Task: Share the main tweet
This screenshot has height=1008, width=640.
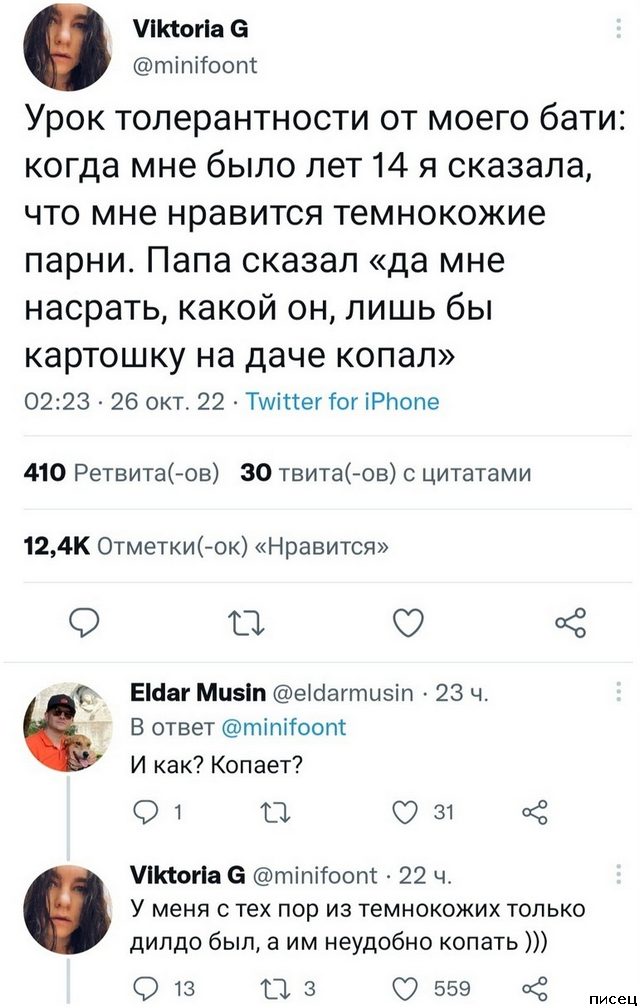Action: [568, 626]
